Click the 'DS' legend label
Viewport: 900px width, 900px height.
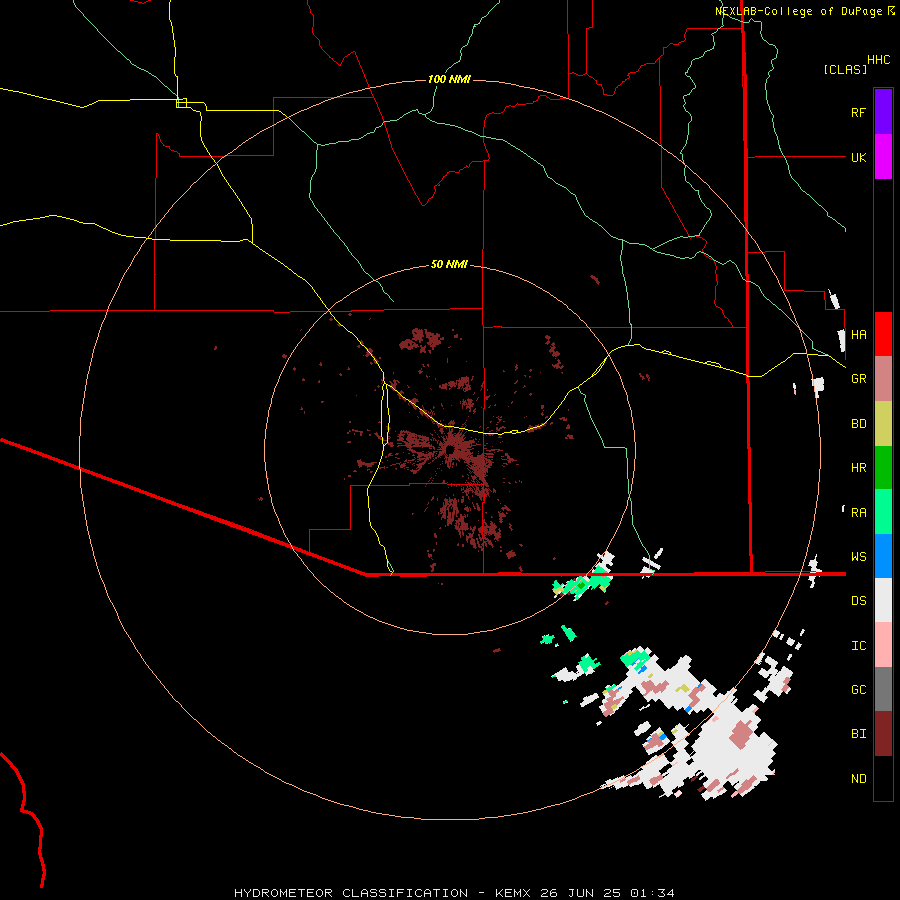coord(858,601)
